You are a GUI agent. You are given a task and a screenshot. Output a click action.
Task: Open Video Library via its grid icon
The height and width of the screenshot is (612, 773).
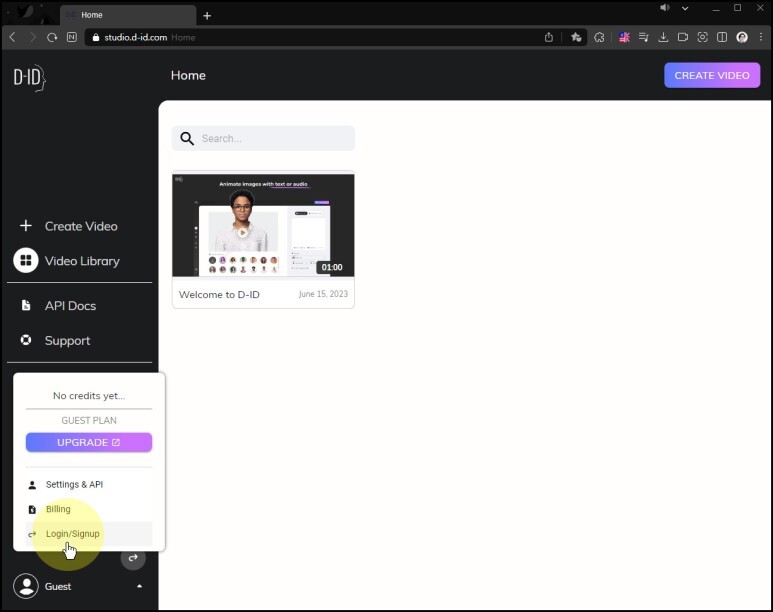[26, 260]
